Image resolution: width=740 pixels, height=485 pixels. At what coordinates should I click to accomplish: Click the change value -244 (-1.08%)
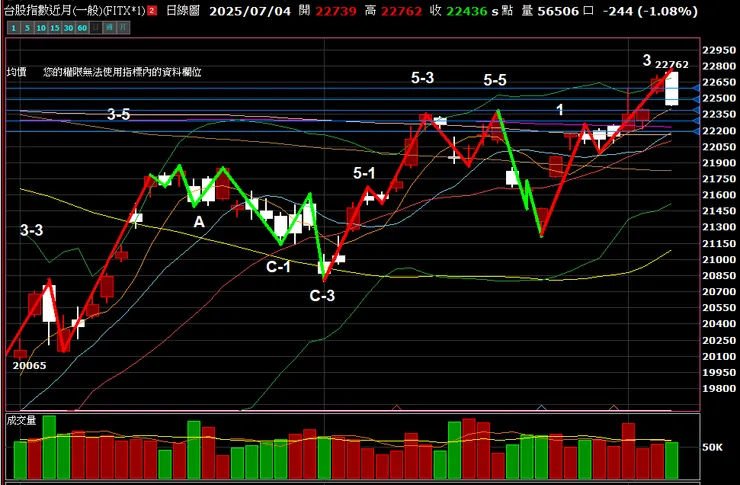650,11
